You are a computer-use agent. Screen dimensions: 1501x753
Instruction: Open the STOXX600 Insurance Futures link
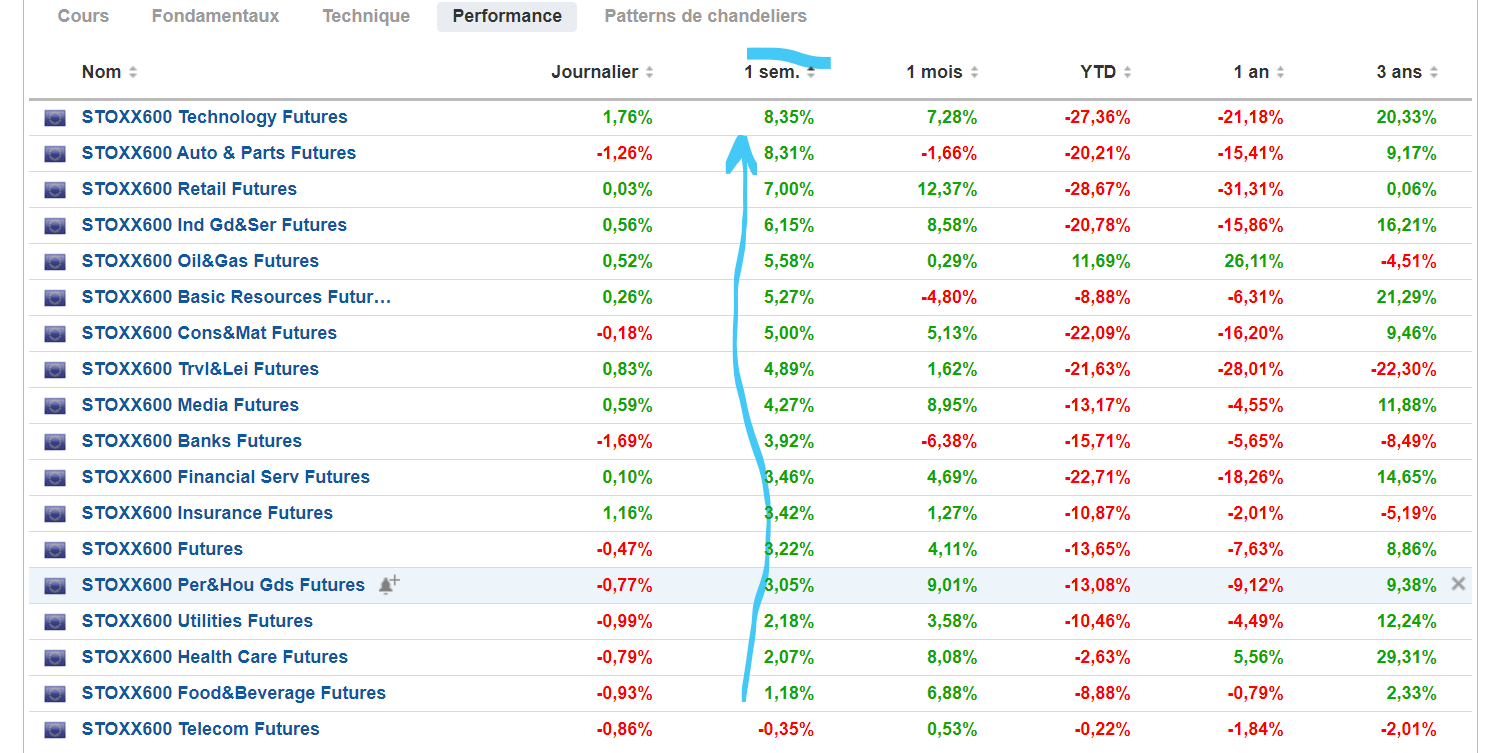tap(207, 513)
